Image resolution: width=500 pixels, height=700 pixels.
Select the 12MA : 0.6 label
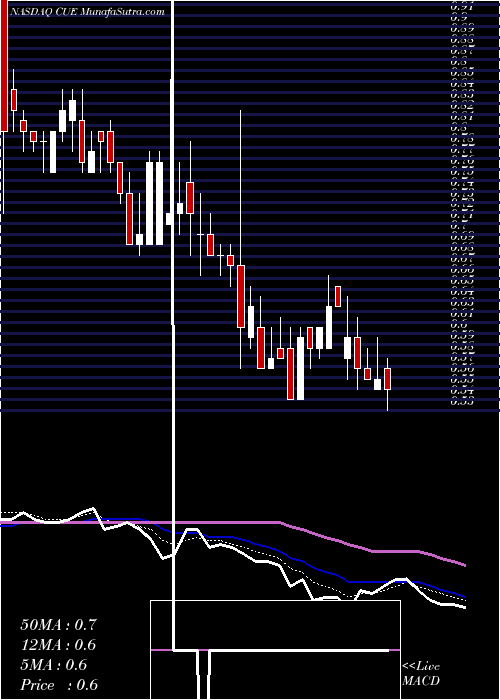58,645
